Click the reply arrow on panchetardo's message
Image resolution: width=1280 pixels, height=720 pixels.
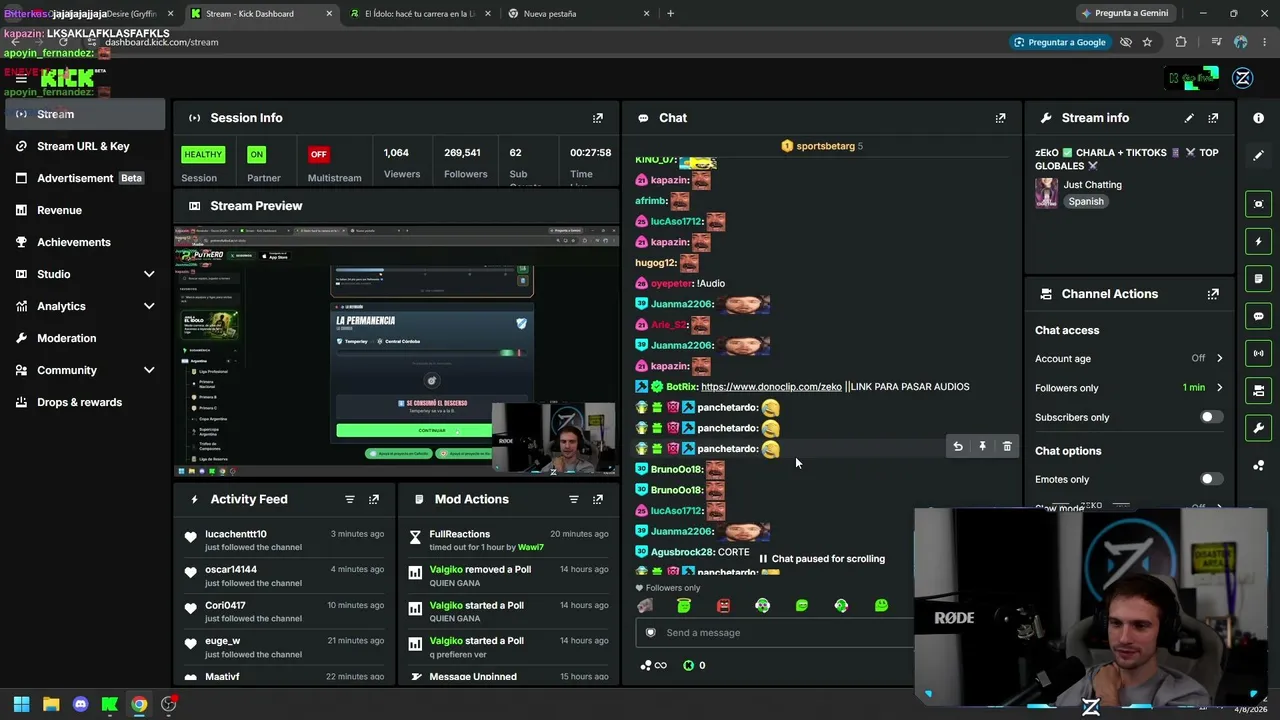958,447
